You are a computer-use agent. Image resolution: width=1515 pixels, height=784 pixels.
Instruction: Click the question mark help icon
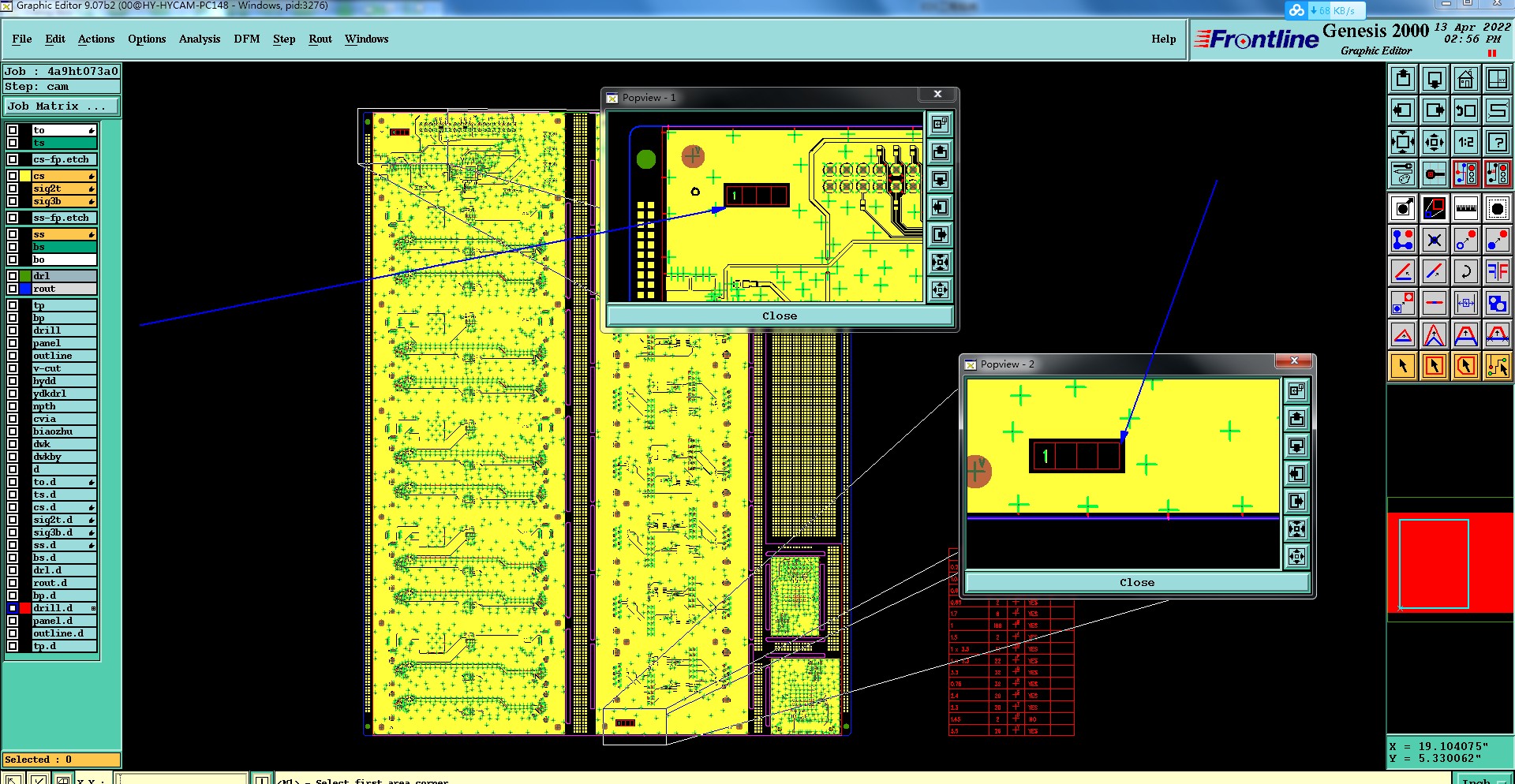[1497, 142]
